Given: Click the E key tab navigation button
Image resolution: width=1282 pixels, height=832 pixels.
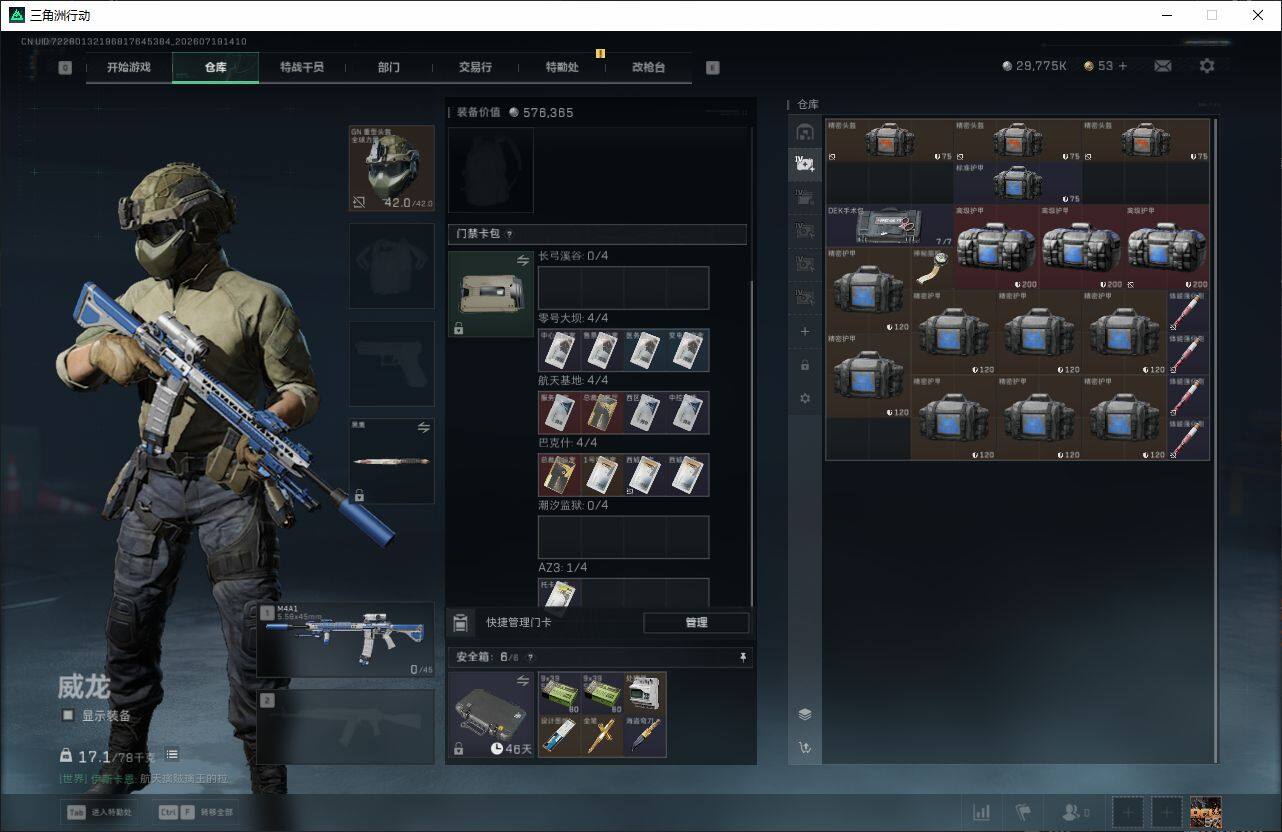Looking at the screenshot, I should [x=712, y=67].
